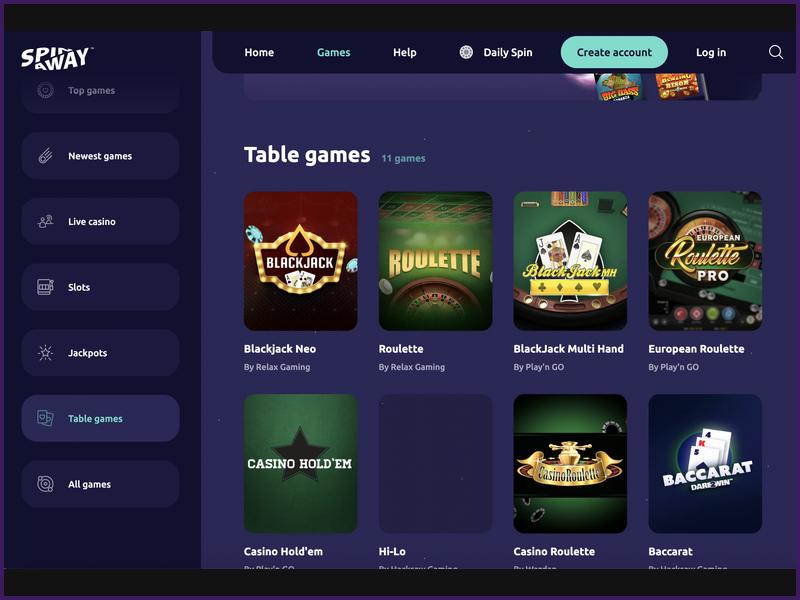800x600 pixels.
Task: Open the Home menu item
Action: pos(259,52)
